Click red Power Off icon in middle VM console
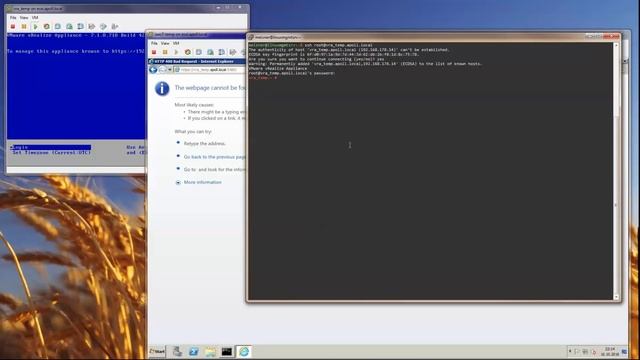Image resolution: width=640 pixels, height=360 pixels. tap(154, 52)
